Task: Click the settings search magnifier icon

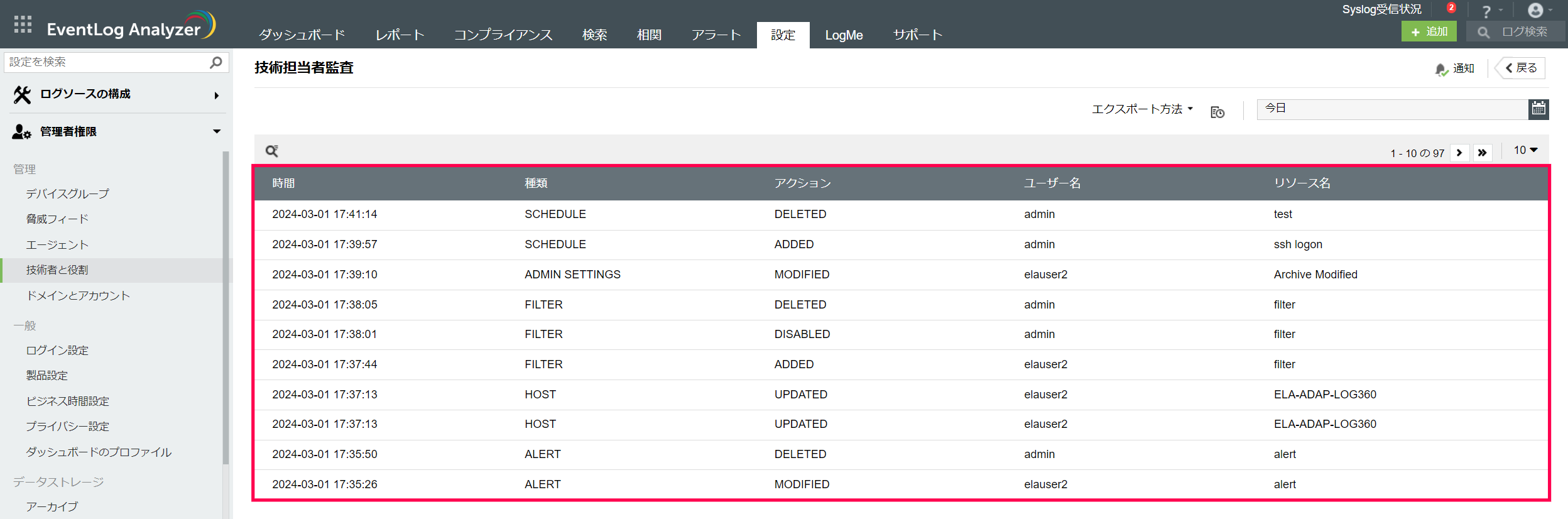Action: [x=215, y=62]
